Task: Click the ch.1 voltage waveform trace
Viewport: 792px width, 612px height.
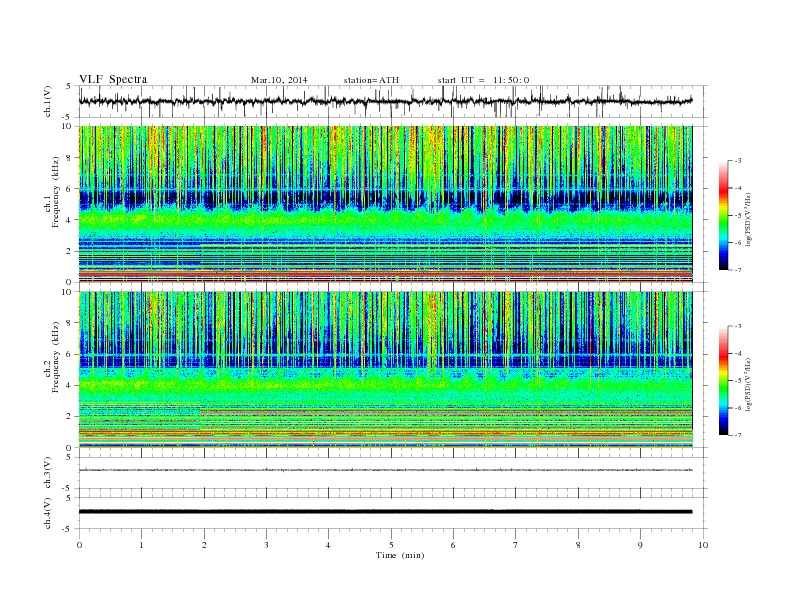Action: [385, 101]
